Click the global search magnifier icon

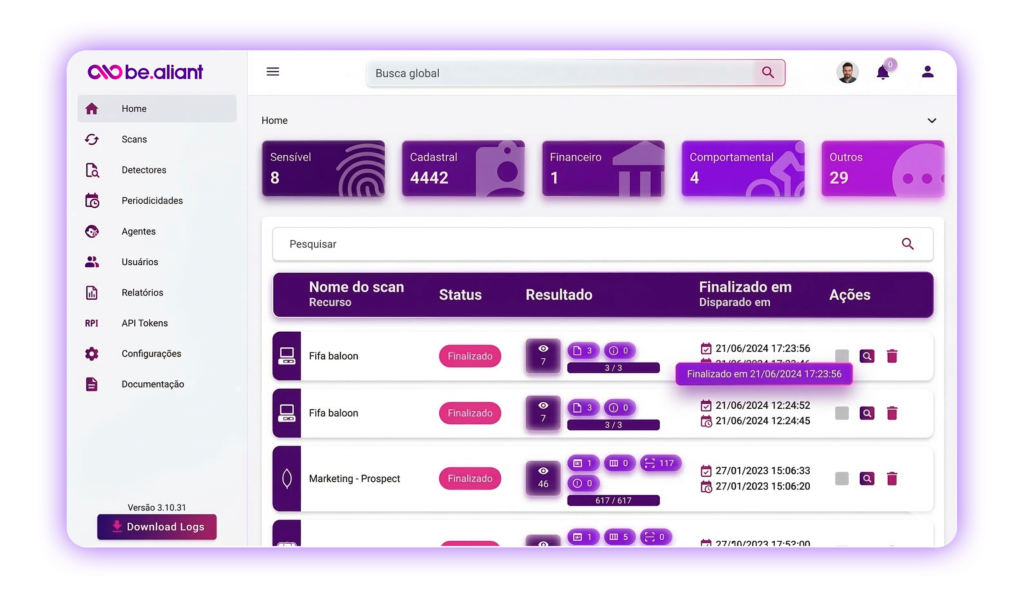[x=768, y=73]
